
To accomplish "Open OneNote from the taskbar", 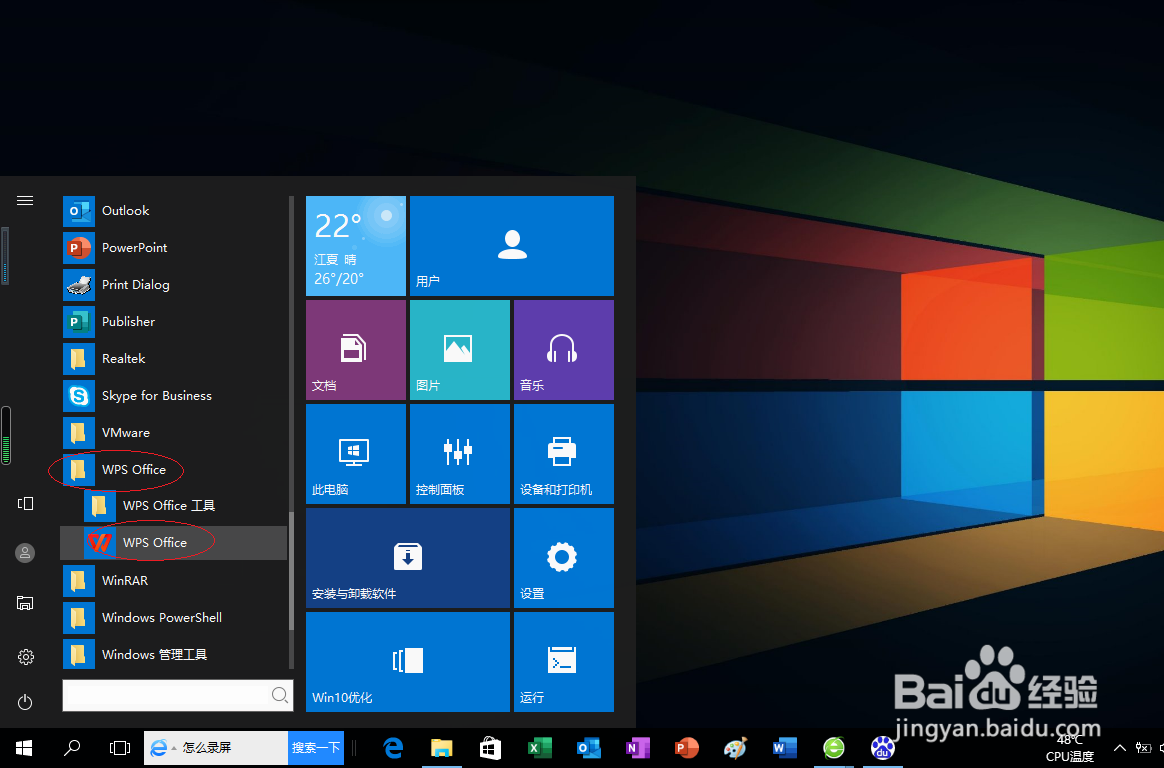I will (638, 748).
